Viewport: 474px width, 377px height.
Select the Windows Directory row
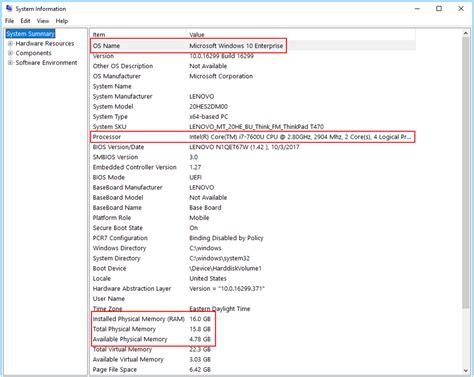point(253,248)
